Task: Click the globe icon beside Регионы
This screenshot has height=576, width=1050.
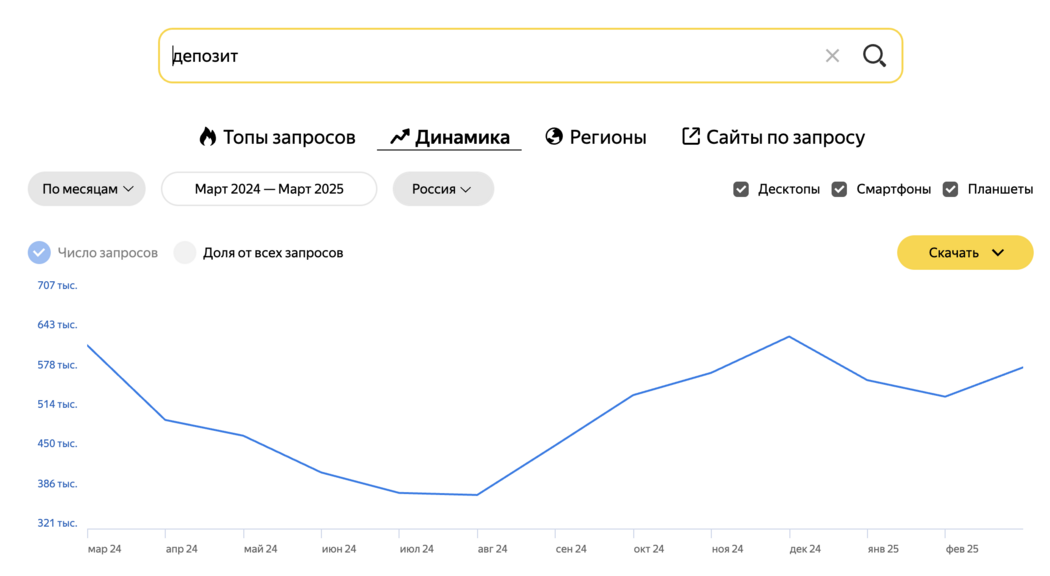Action: click(554, 137)
